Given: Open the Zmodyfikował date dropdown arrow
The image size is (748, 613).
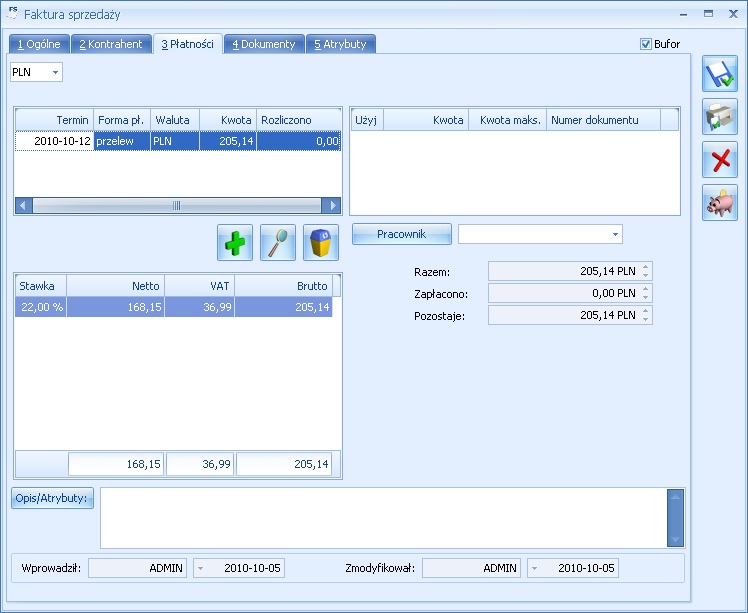Looking at the screenshot, I should [x=534, y=568].
